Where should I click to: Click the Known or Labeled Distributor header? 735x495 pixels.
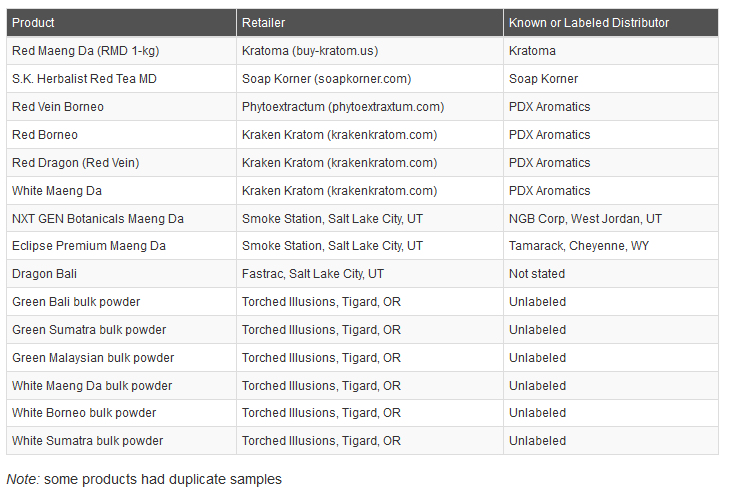point(588,22)
